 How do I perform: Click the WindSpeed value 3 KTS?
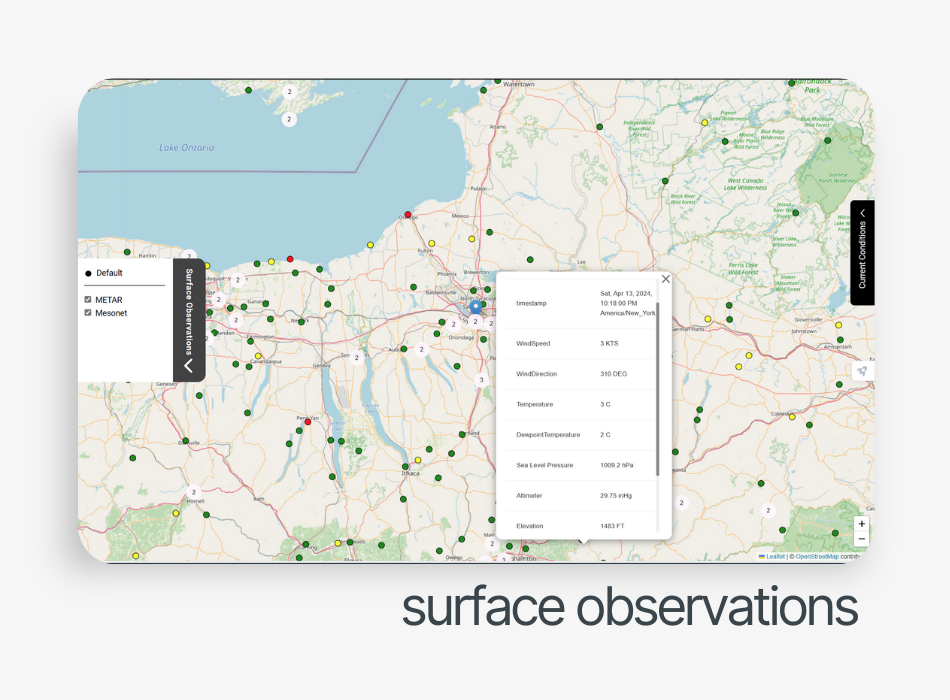tap(609, 344)
